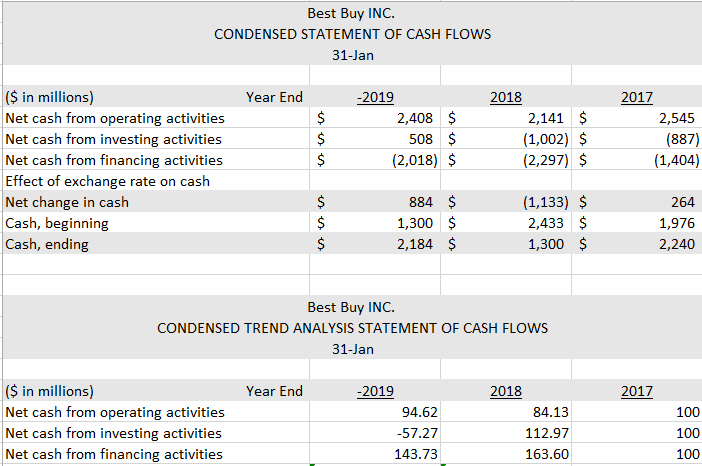Select the -57.27 trend percentage cell
702x466 pixels.
point(414,433)
